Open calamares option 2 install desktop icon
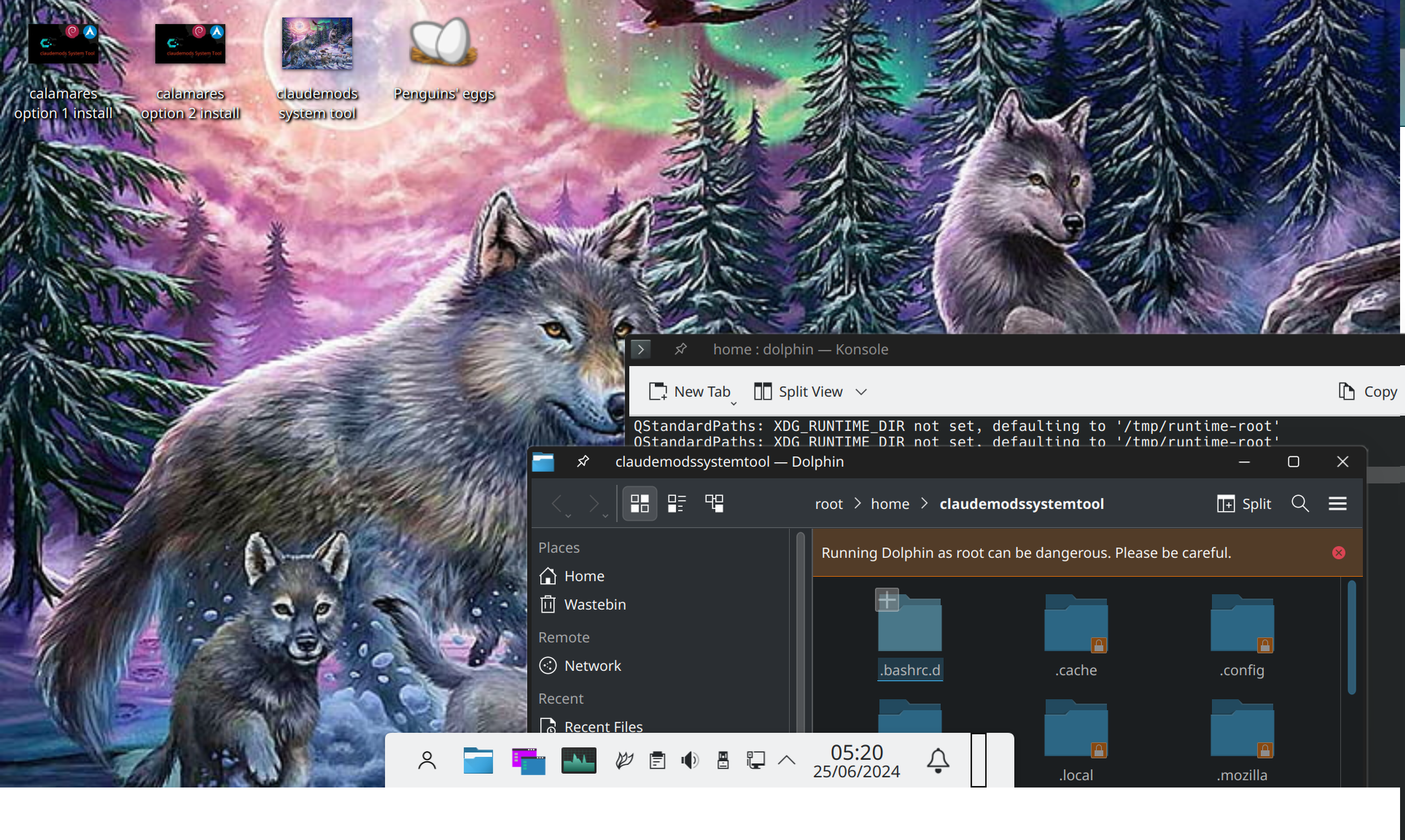Screen dimensions: 1405x840 pyautogui.click(x=190, y=71)
